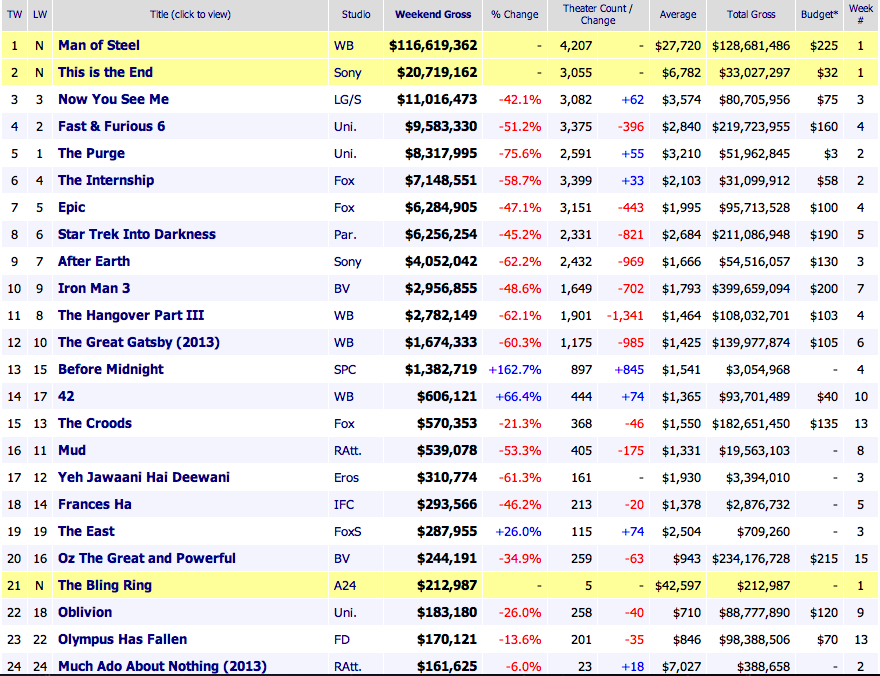This screenshot has width=880, height=676.
Task: Open the Now You See Me page
Action: (113, 99)
